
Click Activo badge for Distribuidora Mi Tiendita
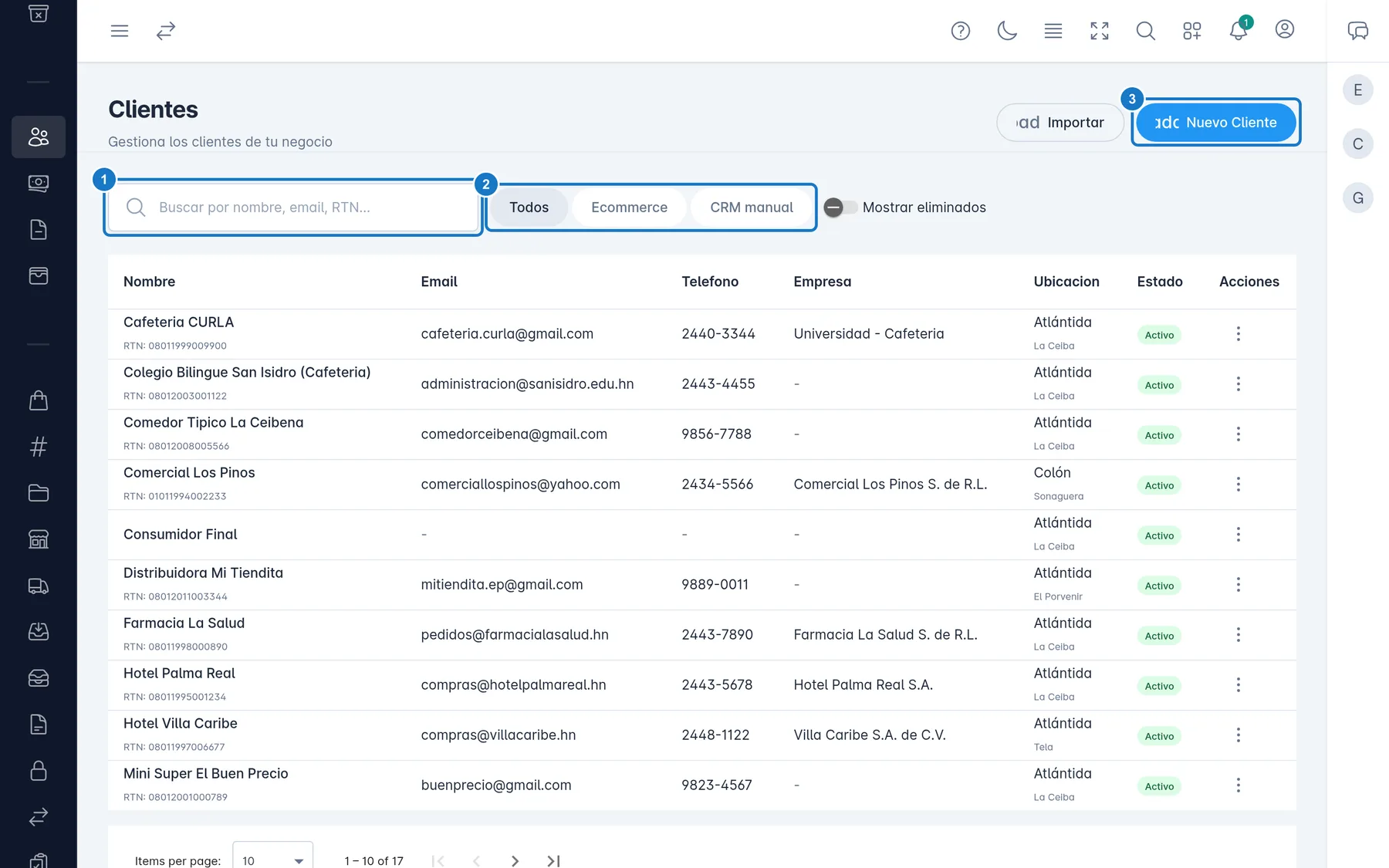pyautogui.click(x=1159, y=586)
